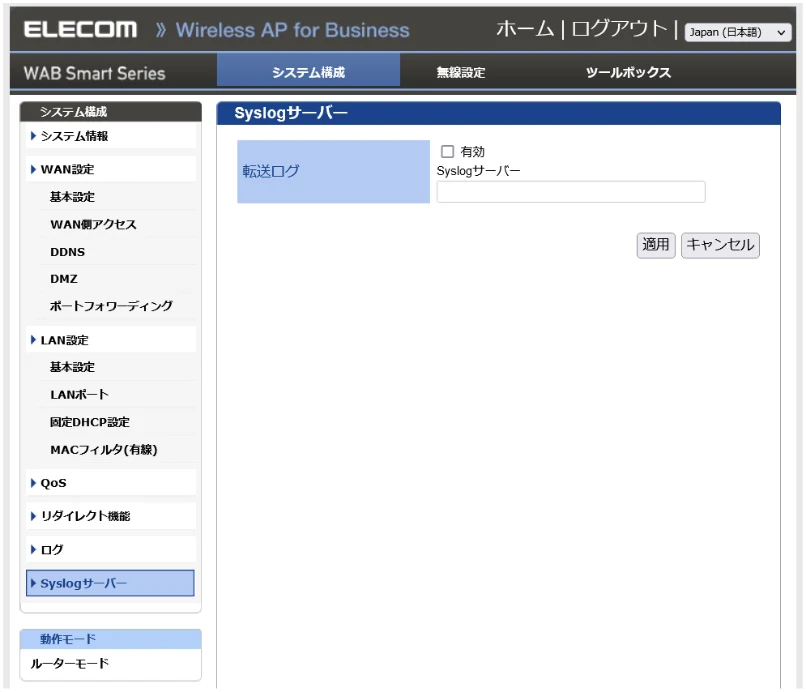Click the ログアウト link
This screenshot has height=692, width=806.
(619, 29)
